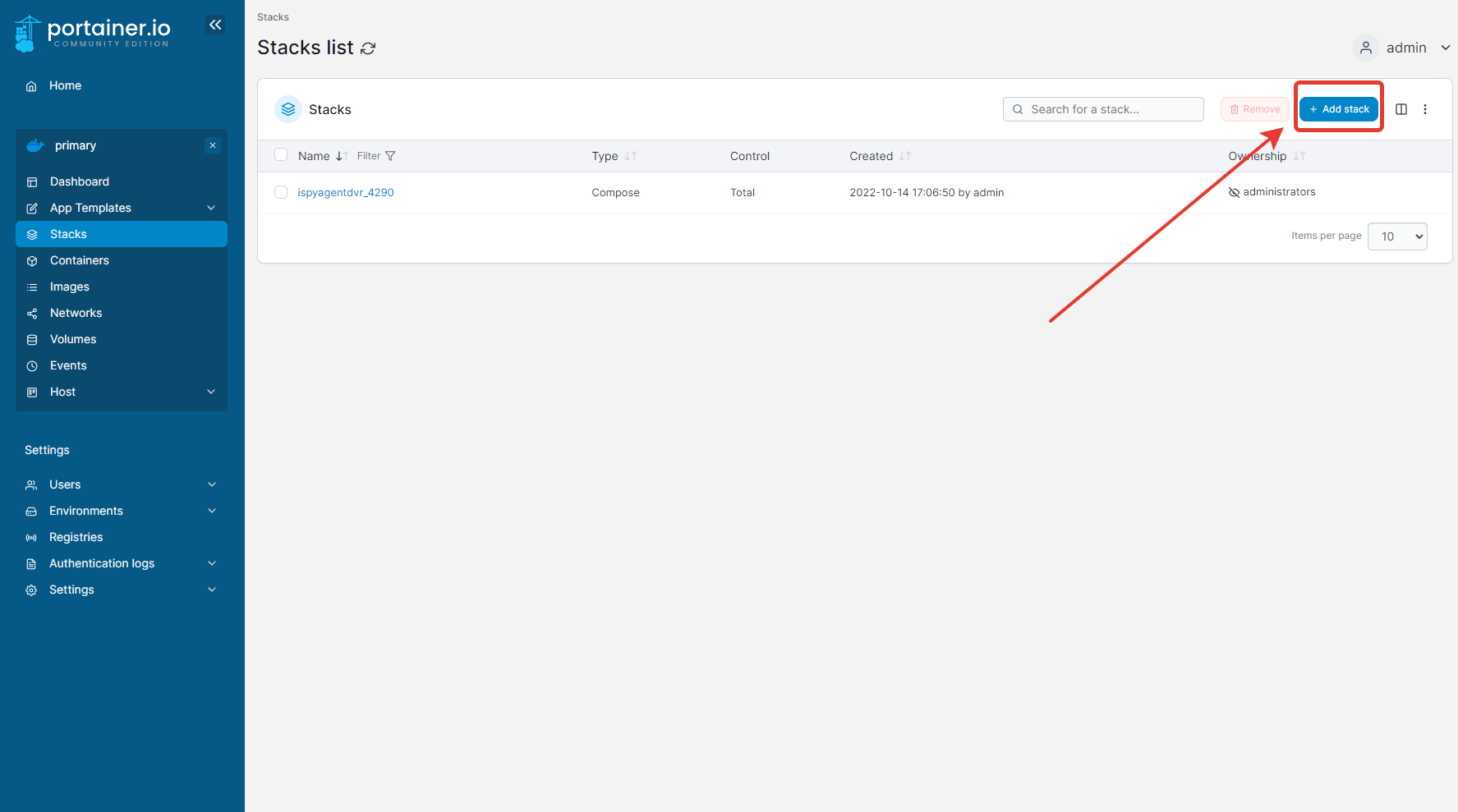Image resolution: width=1458 pixels, height=812 pixels.
Task: Open the Items per page dropdown
Action: [1397, 236]
